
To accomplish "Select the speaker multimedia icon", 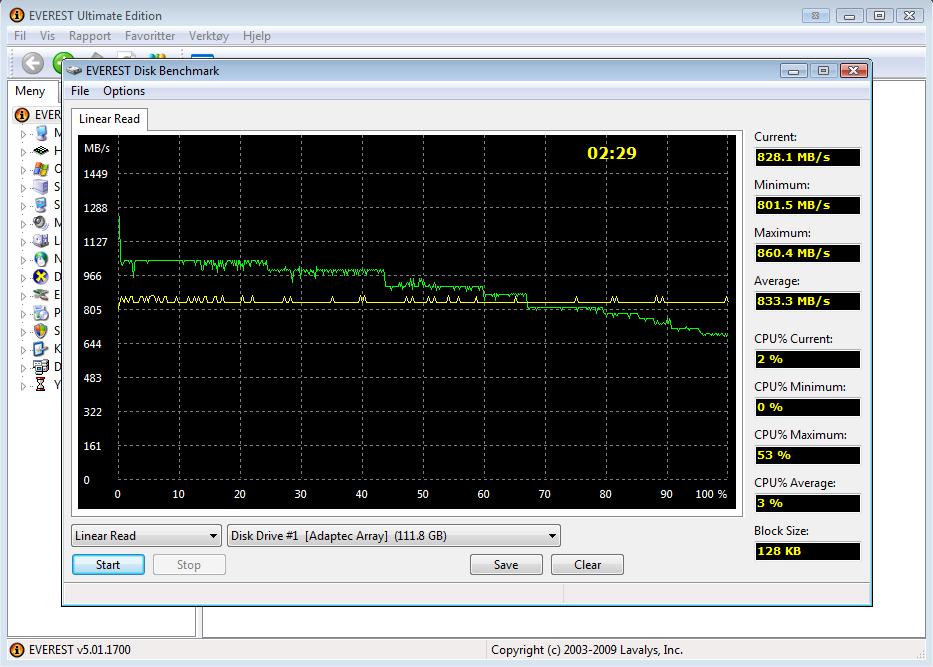I will tap(40, 223).
